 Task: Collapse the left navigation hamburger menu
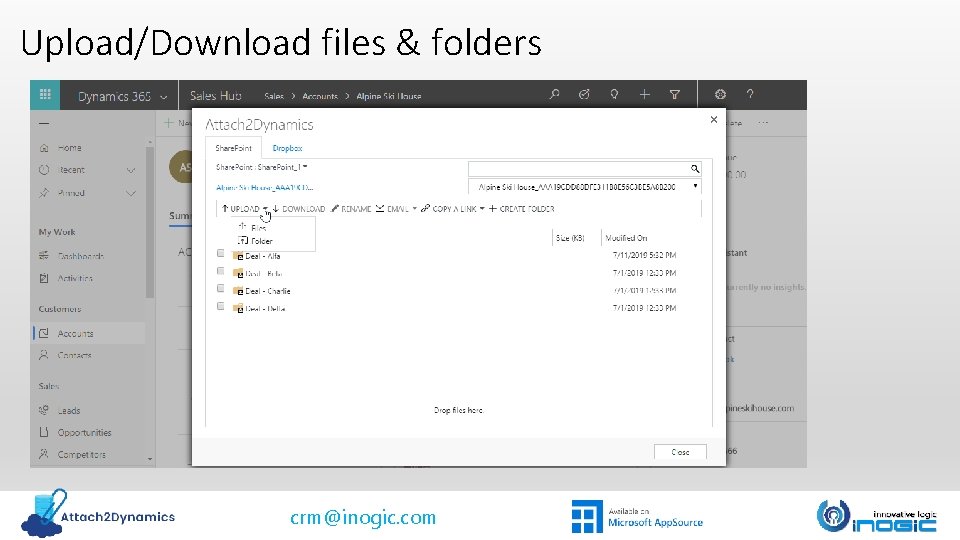pos(44,123)
